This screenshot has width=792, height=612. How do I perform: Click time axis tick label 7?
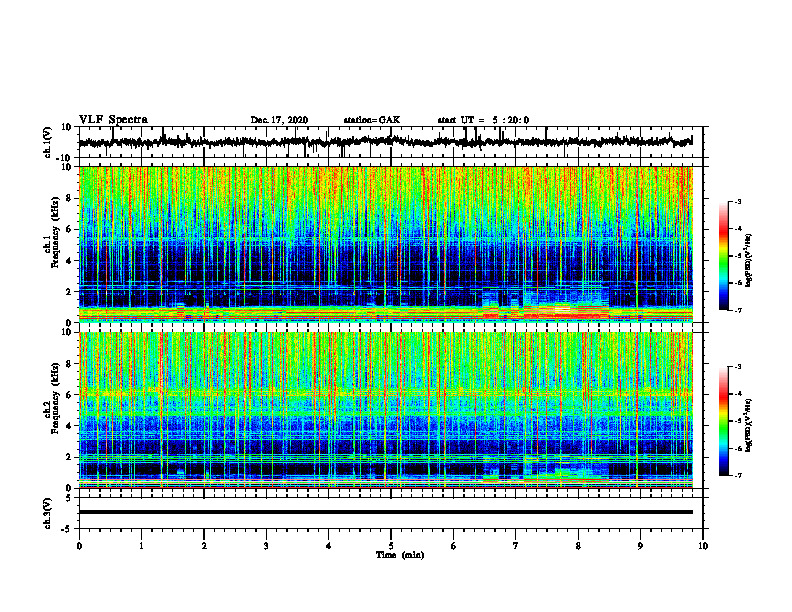tap(516, 546)
